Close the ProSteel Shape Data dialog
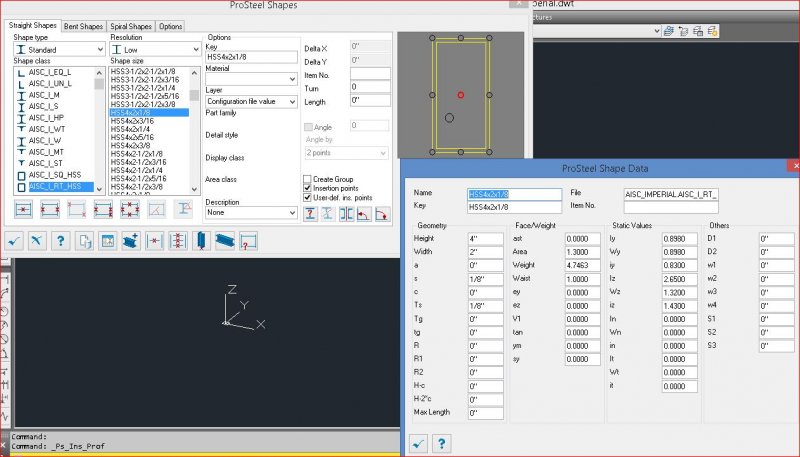 pyautogui.click(x=794, y=165)
